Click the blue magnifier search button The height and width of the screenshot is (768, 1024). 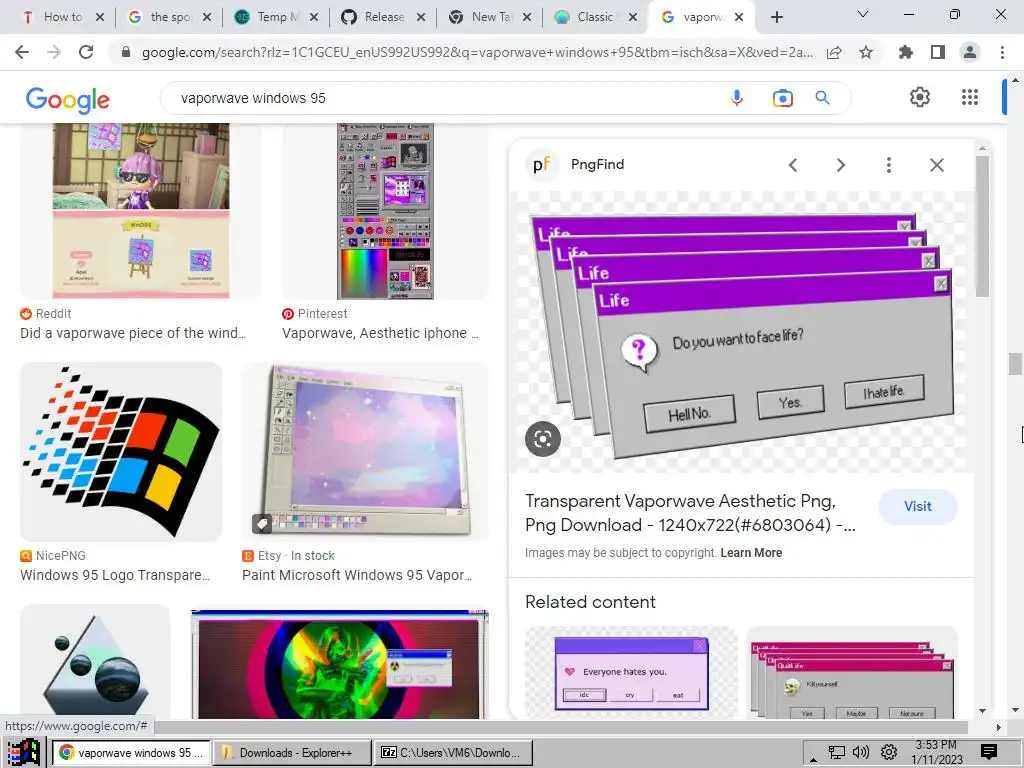coord(822,98)
